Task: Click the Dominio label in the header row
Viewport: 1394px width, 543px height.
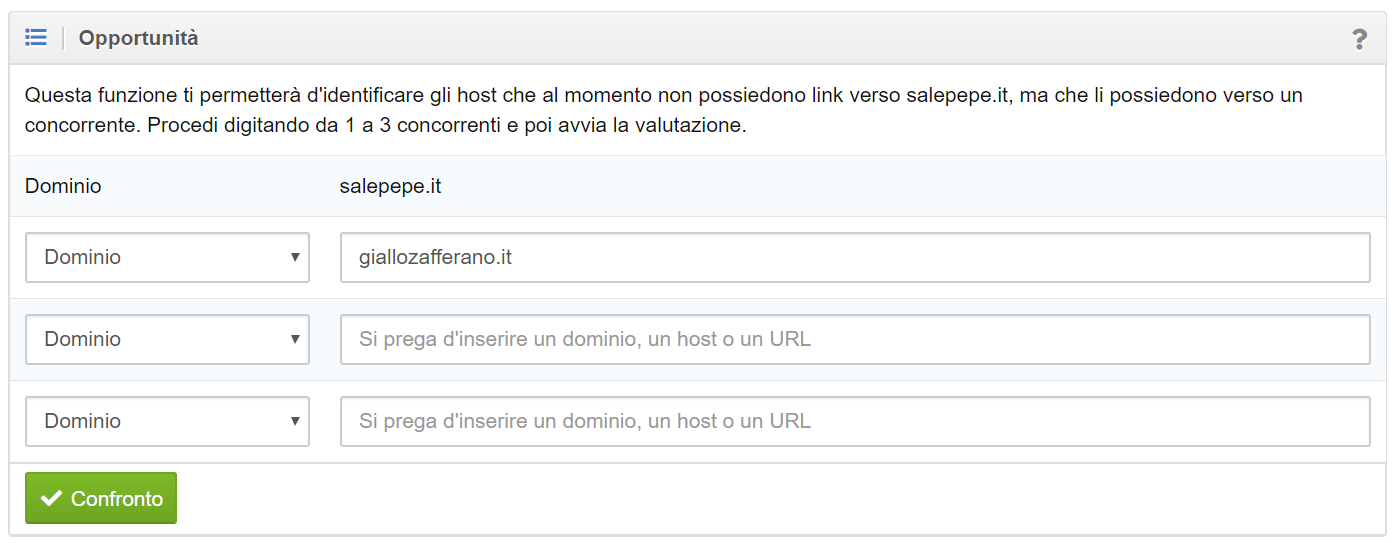Action: [x=63, y=186]
